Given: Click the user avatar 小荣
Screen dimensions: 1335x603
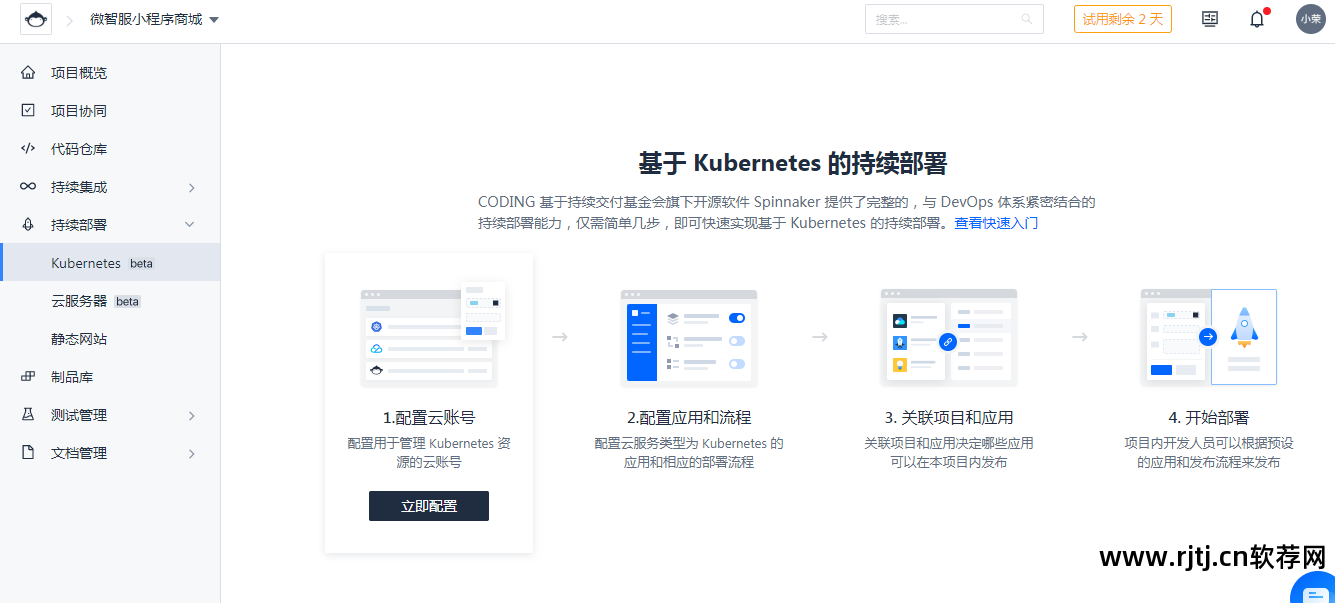Looking at the screenshot, I should (1311, 19).
